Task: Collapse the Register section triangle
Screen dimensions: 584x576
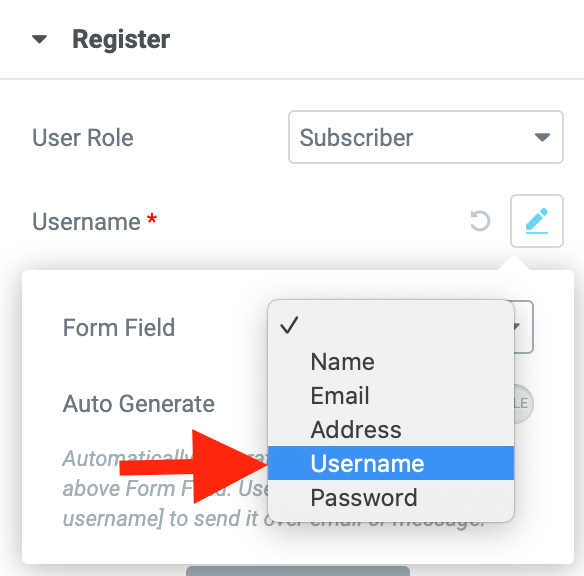Action: 39,39
